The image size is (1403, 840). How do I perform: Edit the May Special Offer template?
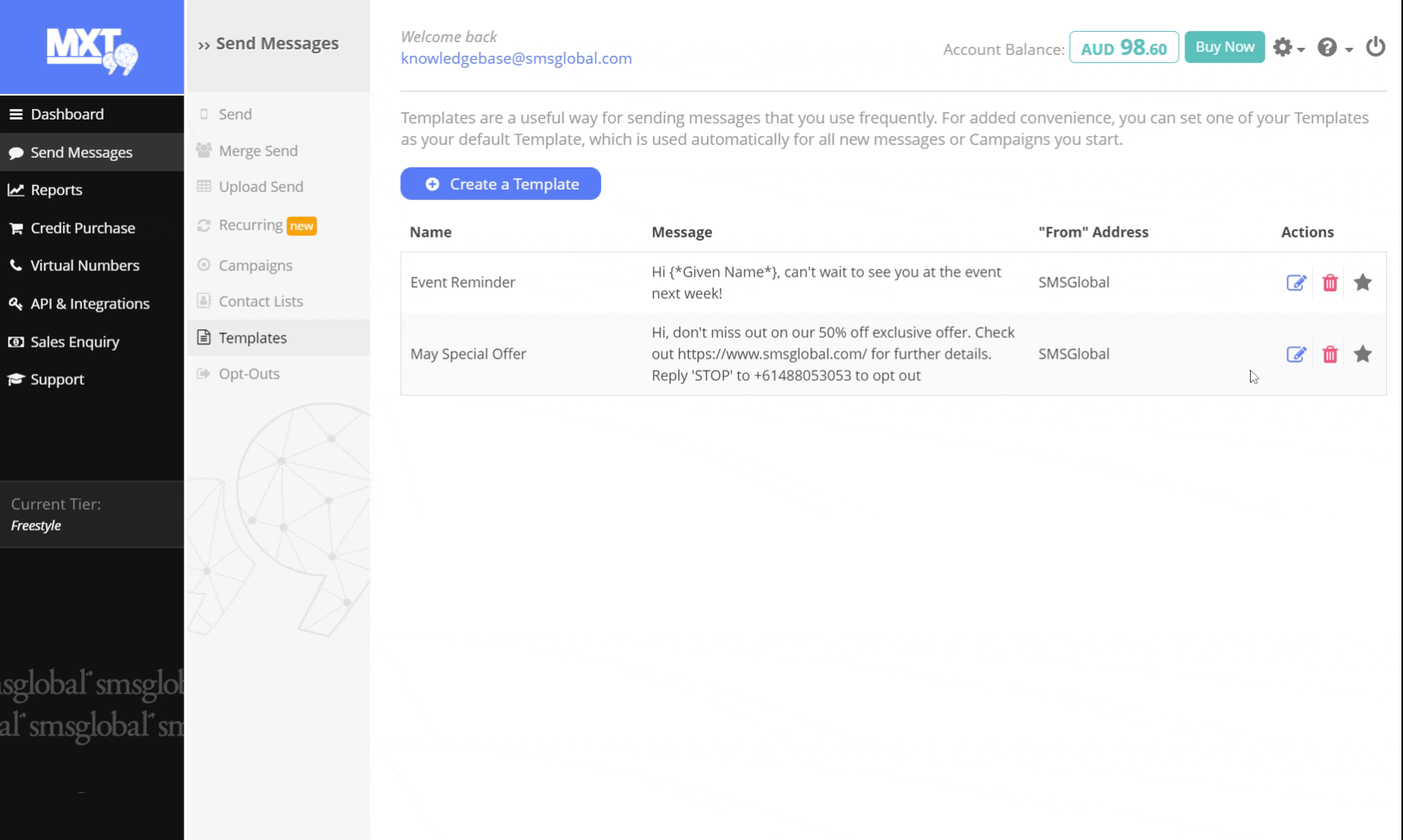tap(1295, 355)
